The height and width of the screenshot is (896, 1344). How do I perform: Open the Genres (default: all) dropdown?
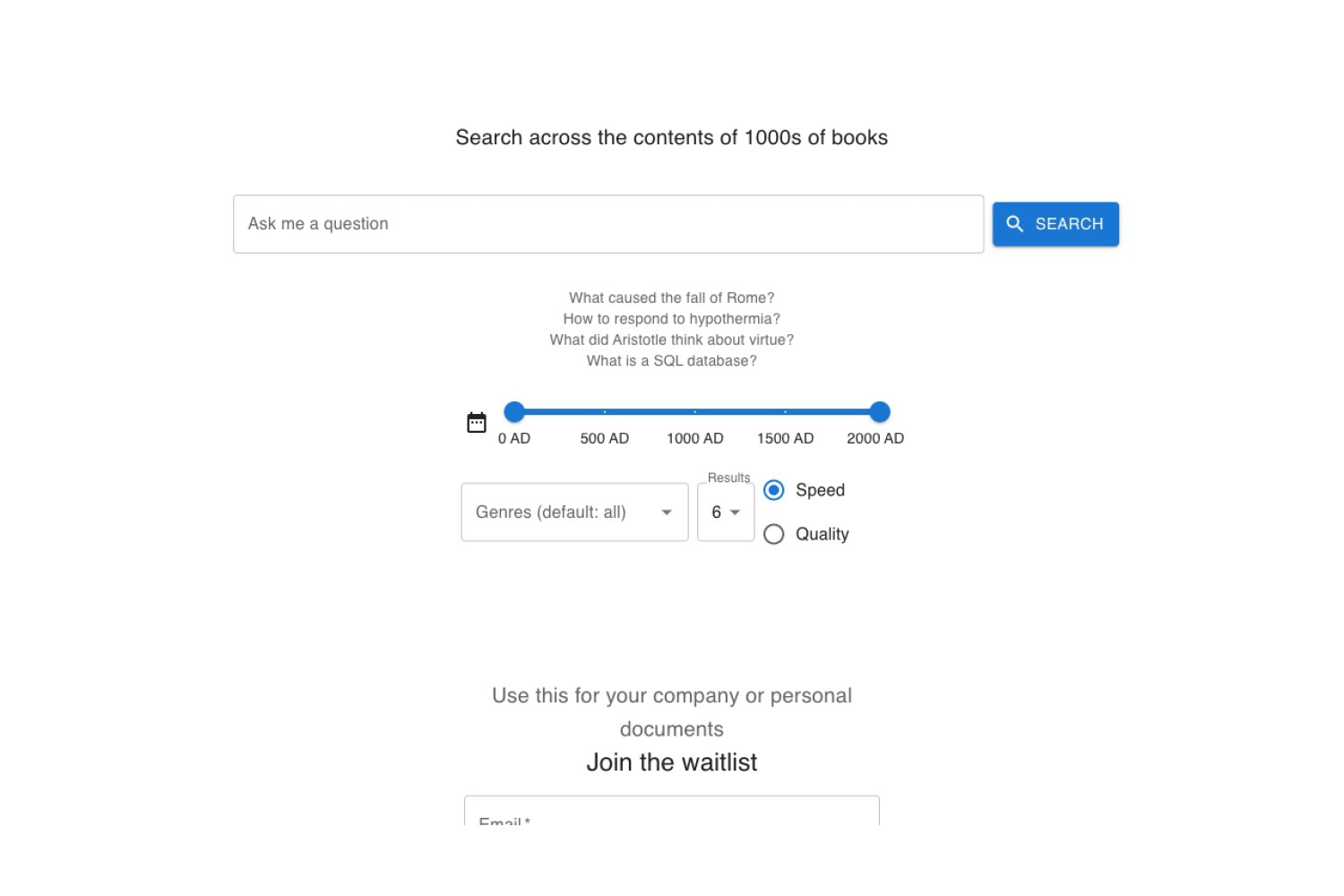click(574, 513)
